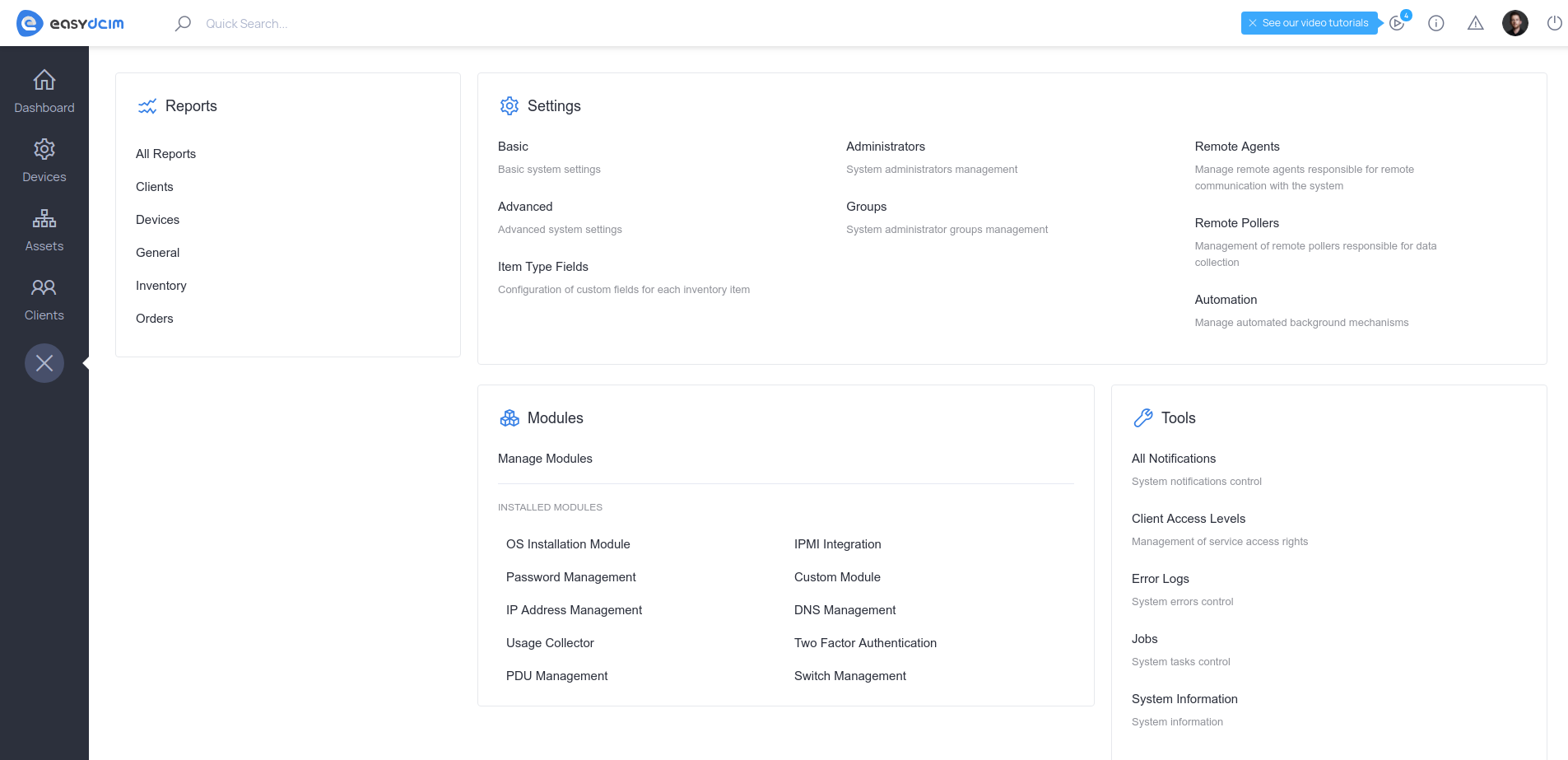Click 'System tasks control' description
The height and width of the screenshot is (760, 1568).
(x=1181, y=662)
